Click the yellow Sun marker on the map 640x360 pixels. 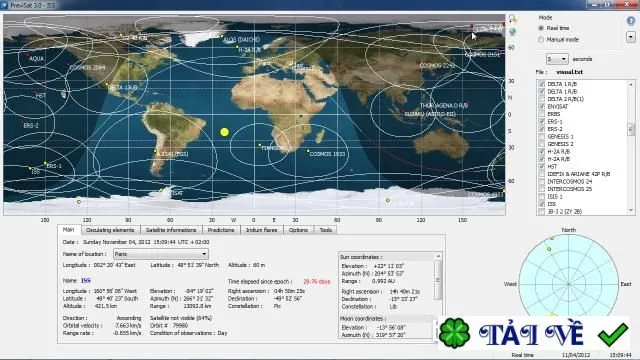pyautogui.click(x=224, y=132)
